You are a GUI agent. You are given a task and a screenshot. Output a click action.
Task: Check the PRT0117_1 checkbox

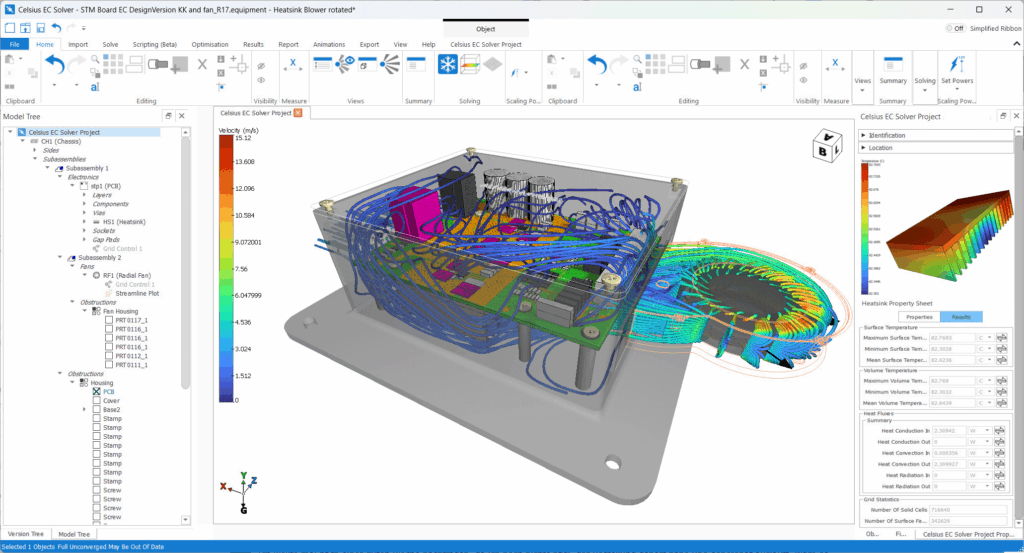pos(109,320)
